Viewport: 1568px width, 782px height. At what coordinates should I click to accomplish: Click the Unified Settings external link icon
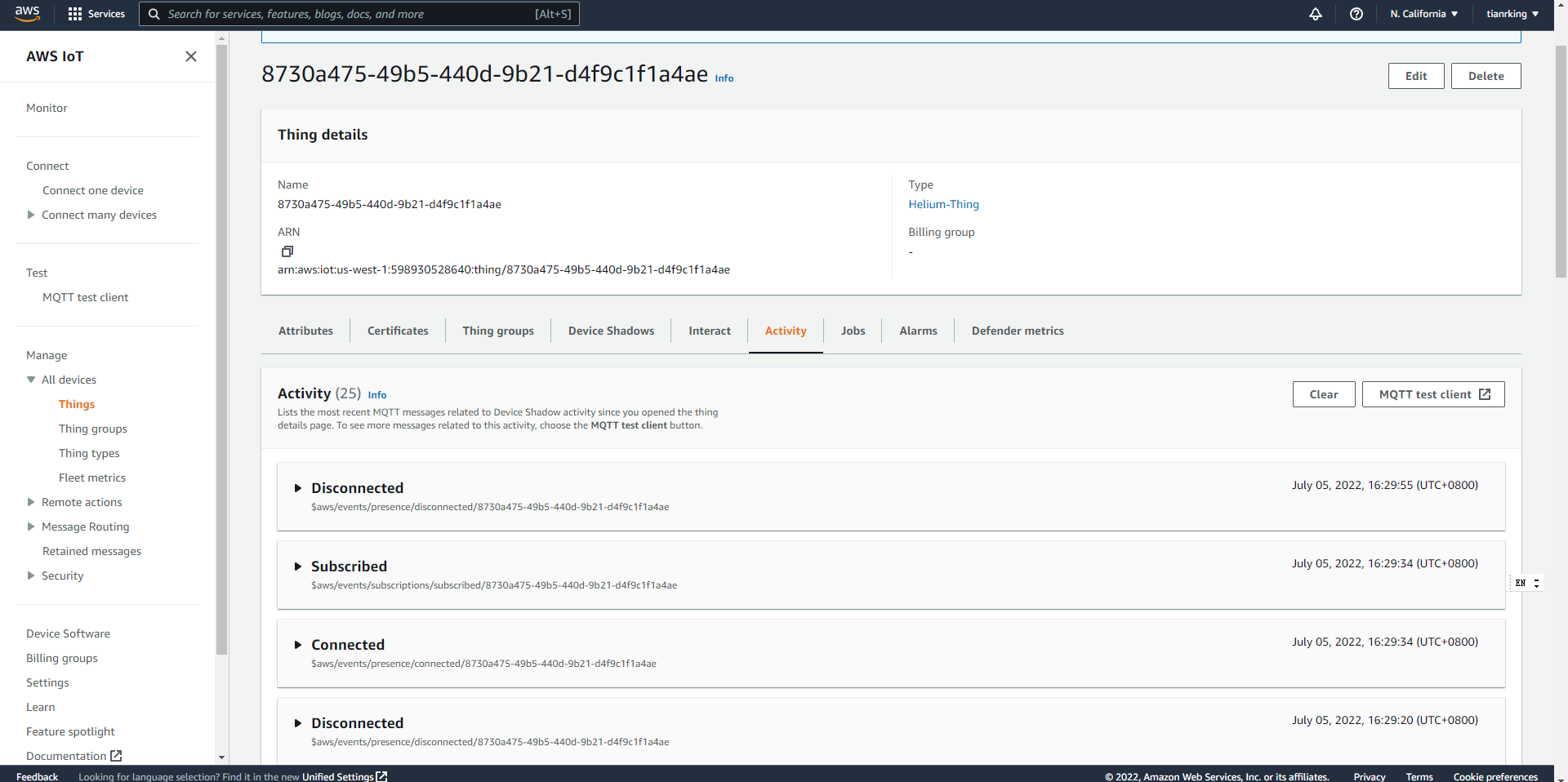click(381, 776)
